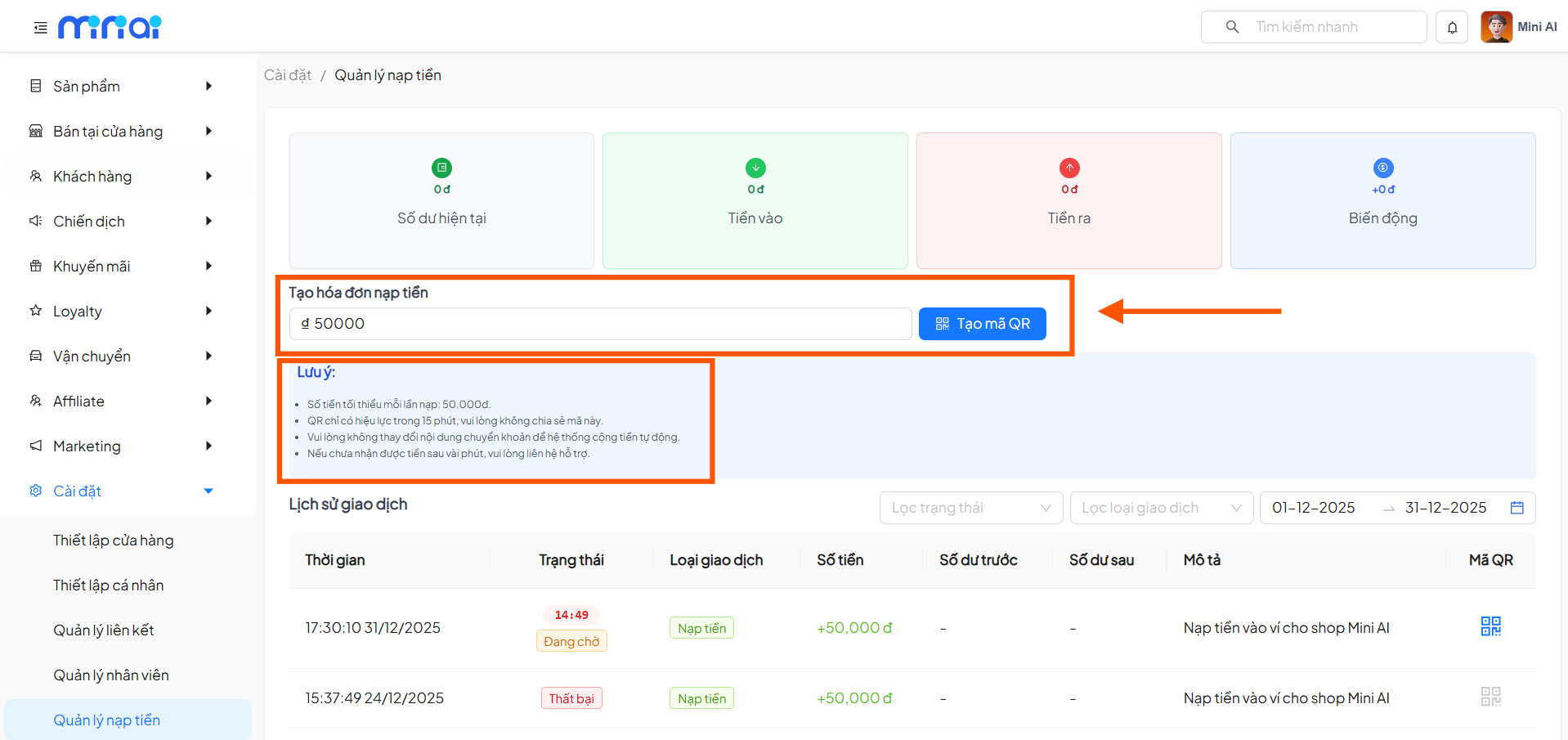Click the Tạo mã QR button
The width and height of the screenshot is (1568, 740).
coord(982,323)
